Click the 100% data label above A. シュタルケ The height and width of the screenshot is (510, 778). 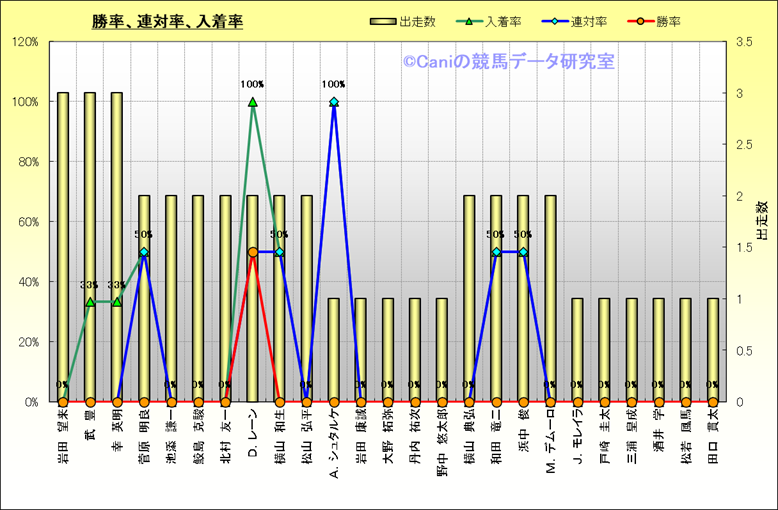pos(334,85)
